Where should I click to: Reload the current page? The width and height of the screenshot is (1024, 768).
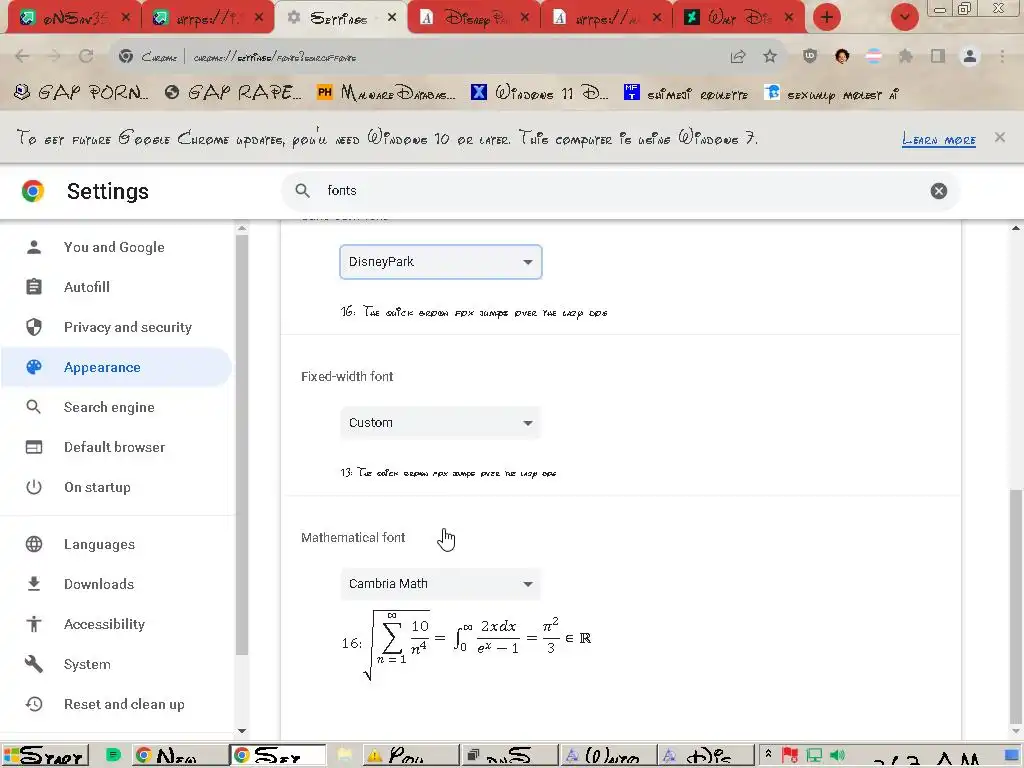[x=86, y=57]
